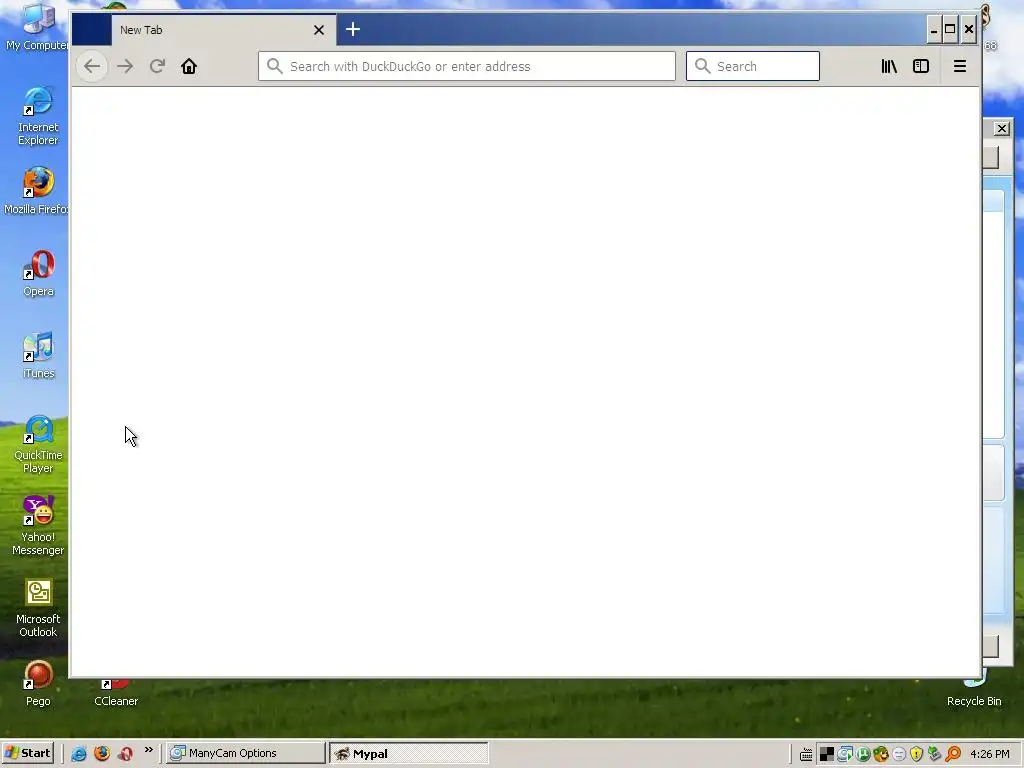
Task: Select the Recycle Bin label
Action: point(974,701)
